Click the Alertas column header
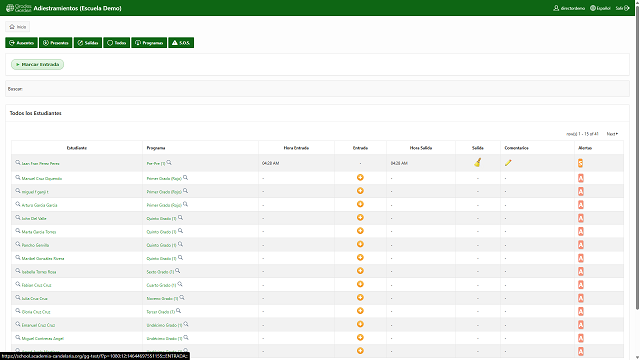 click(585, 148)
